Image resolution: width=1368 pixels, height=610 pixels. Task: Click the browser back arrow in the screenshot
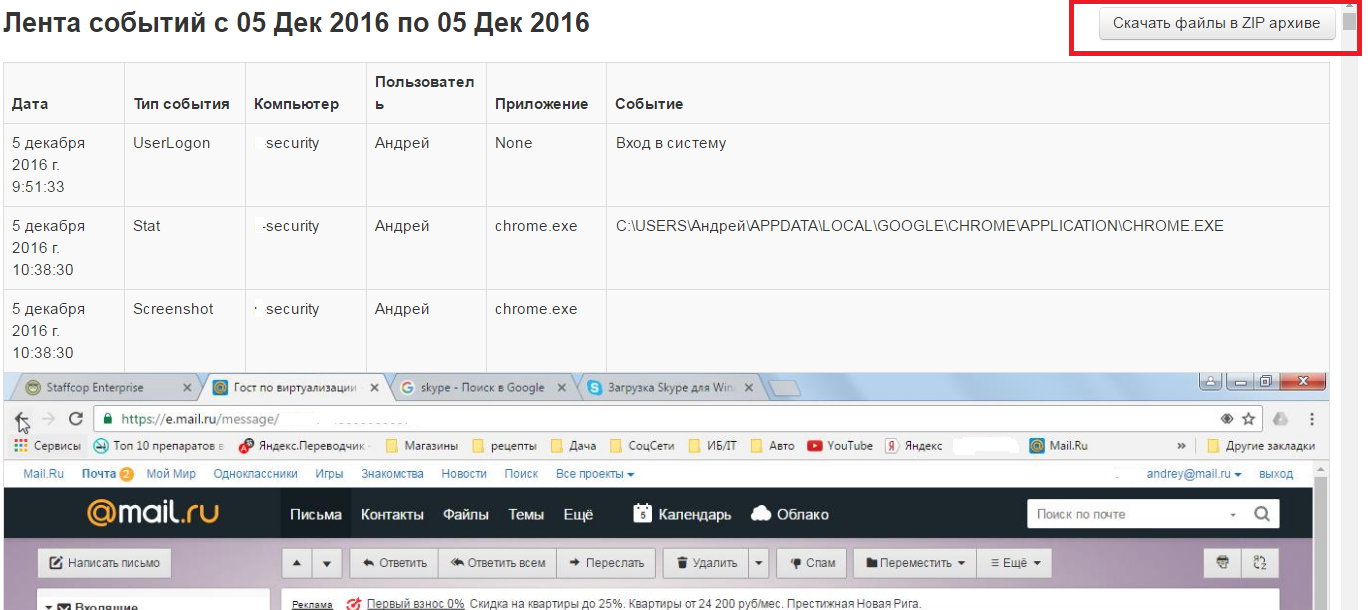tap(22, 419)
